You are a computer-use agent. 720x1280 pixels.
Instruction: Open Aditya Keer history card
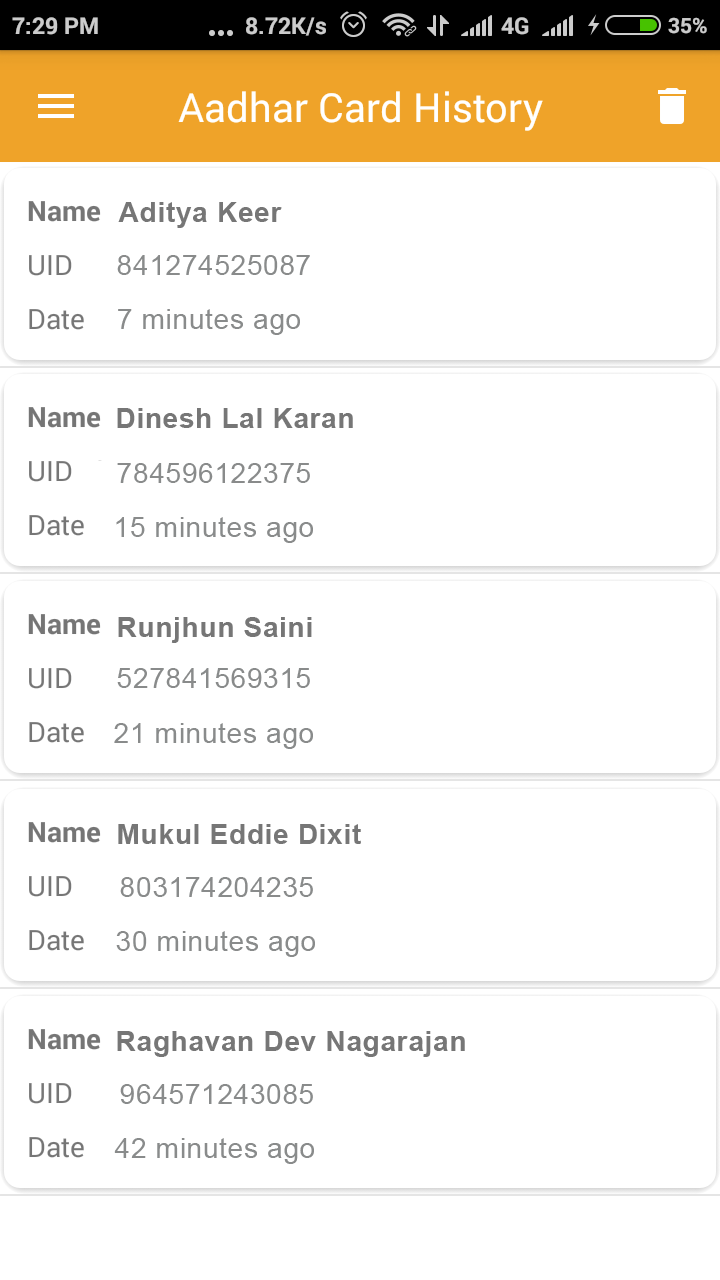(360, 265)
